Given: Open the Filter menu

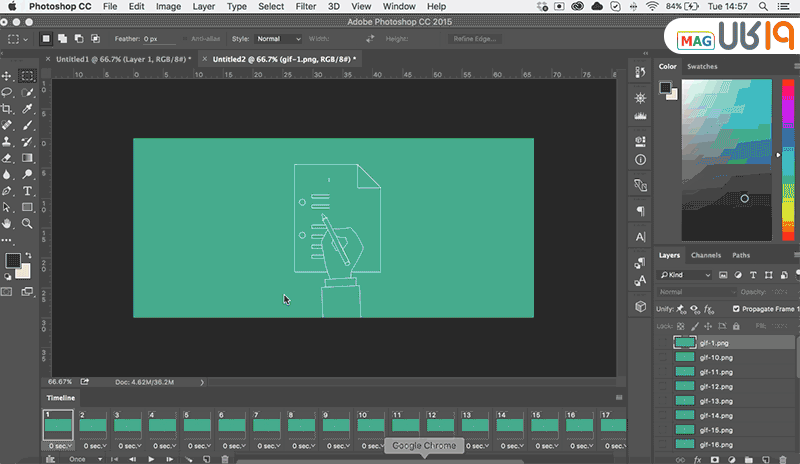Looking at the screenshot, I should pyautogui.click(x=307, y=6).
